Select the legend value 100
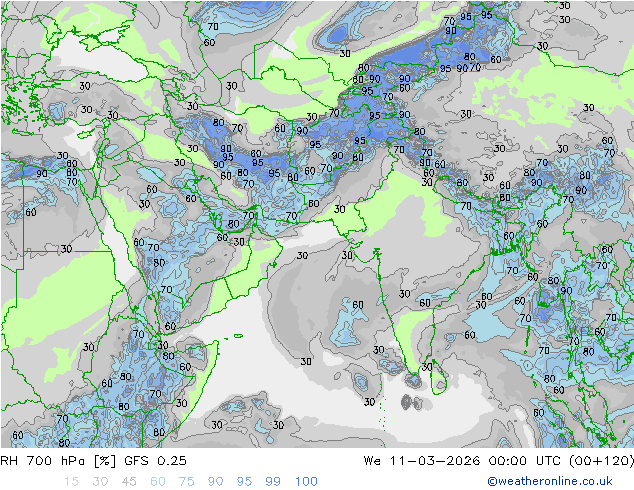 click(306, 482)
